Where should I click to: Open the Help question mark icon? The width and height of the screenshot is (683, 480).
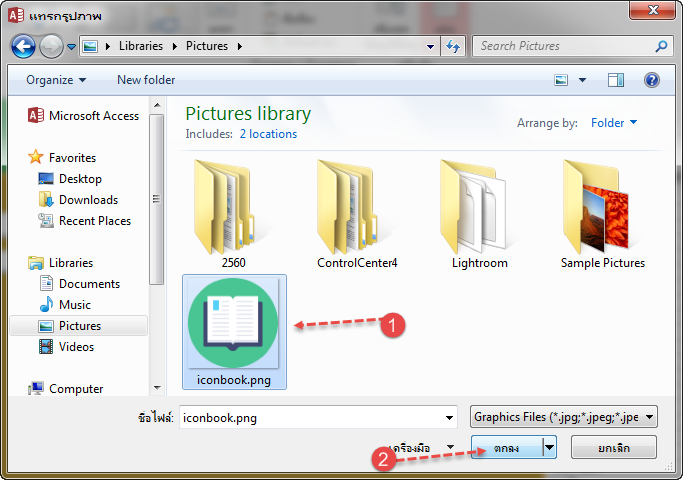click(651, 80)
